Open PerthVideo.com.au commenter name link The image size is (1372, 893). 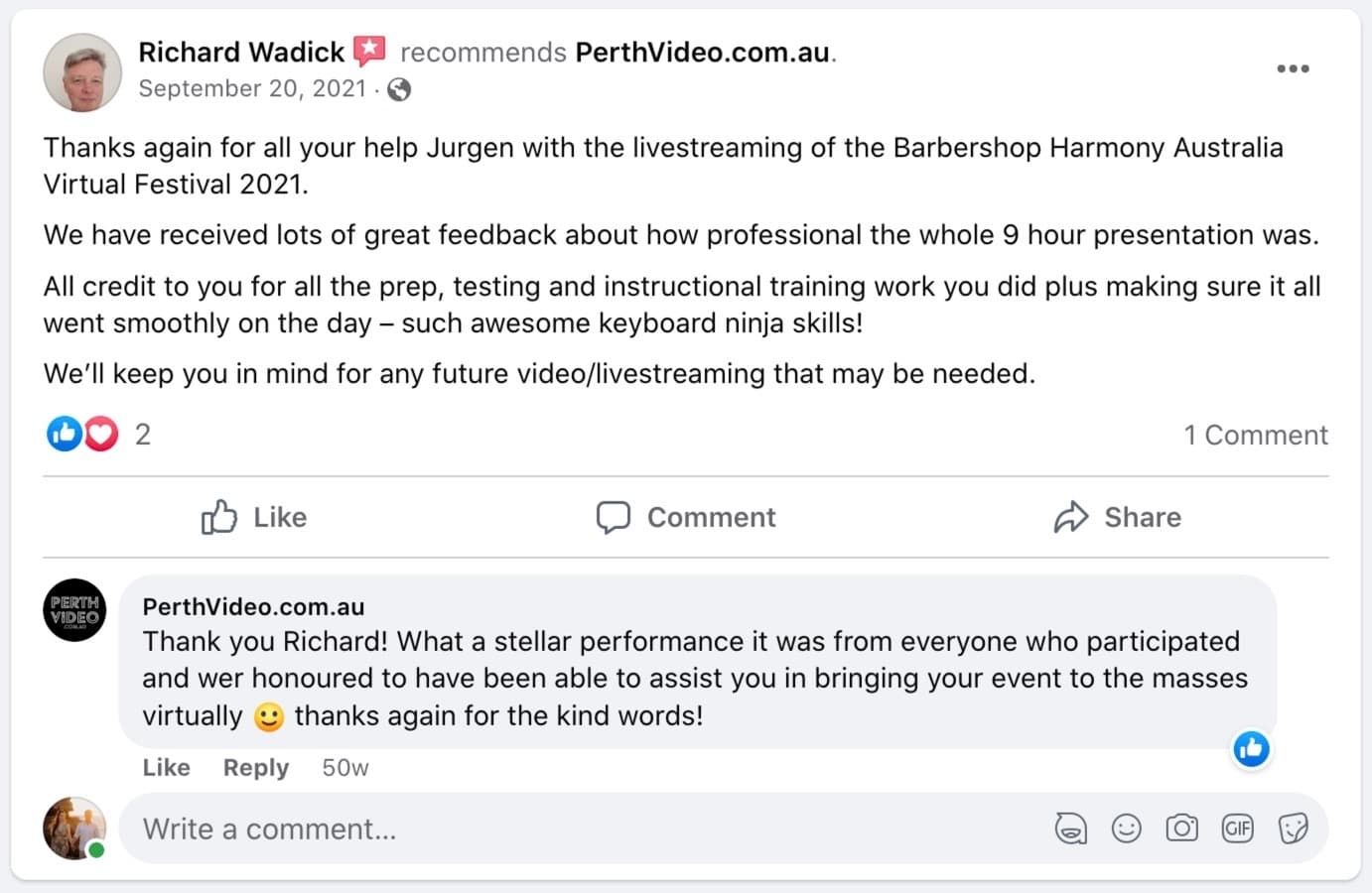tap(253, 606)
